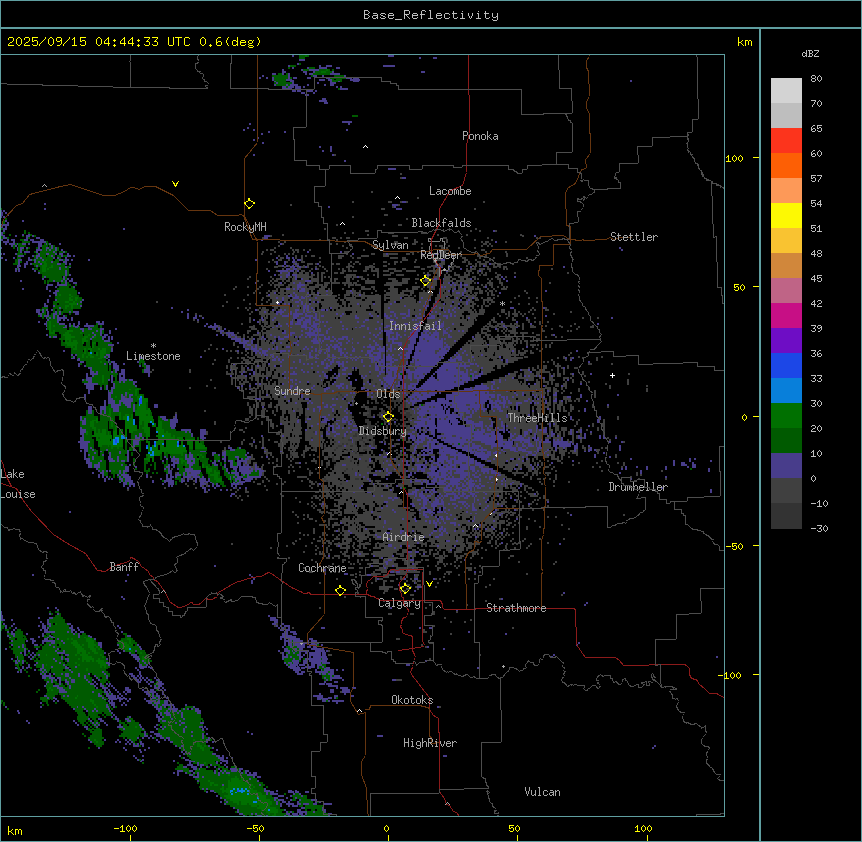
Task: Click the white plus marker west of Drumheller
Action: [x=612, y=375]
